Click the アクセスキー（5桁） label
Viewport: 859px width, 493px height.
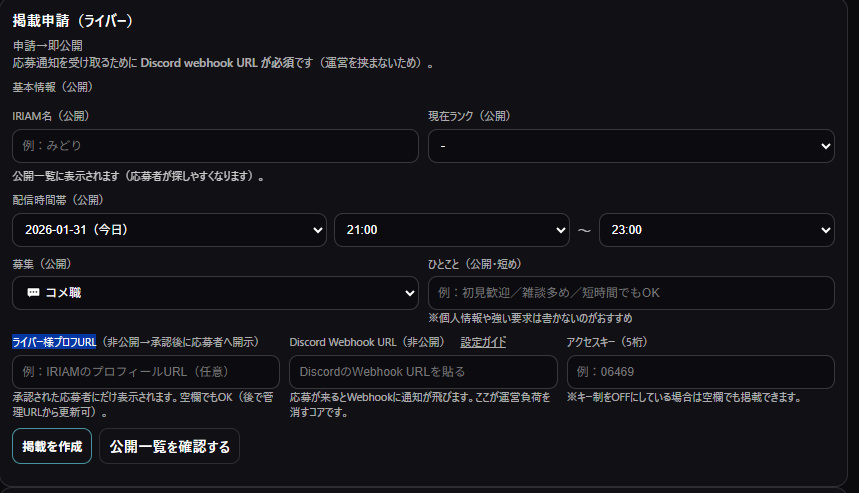(607, 342)
